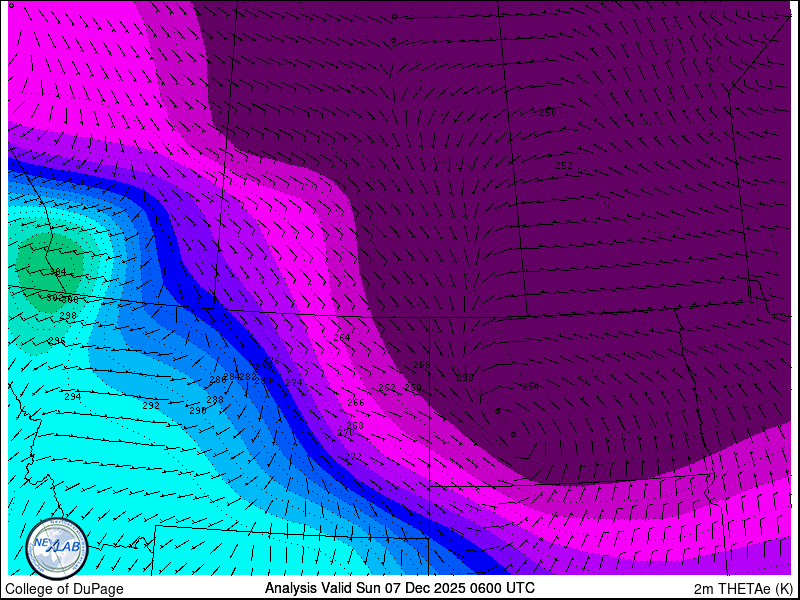Click the 250 contour label
Viewport: 800px width, 600px height.
pos(548,113)
